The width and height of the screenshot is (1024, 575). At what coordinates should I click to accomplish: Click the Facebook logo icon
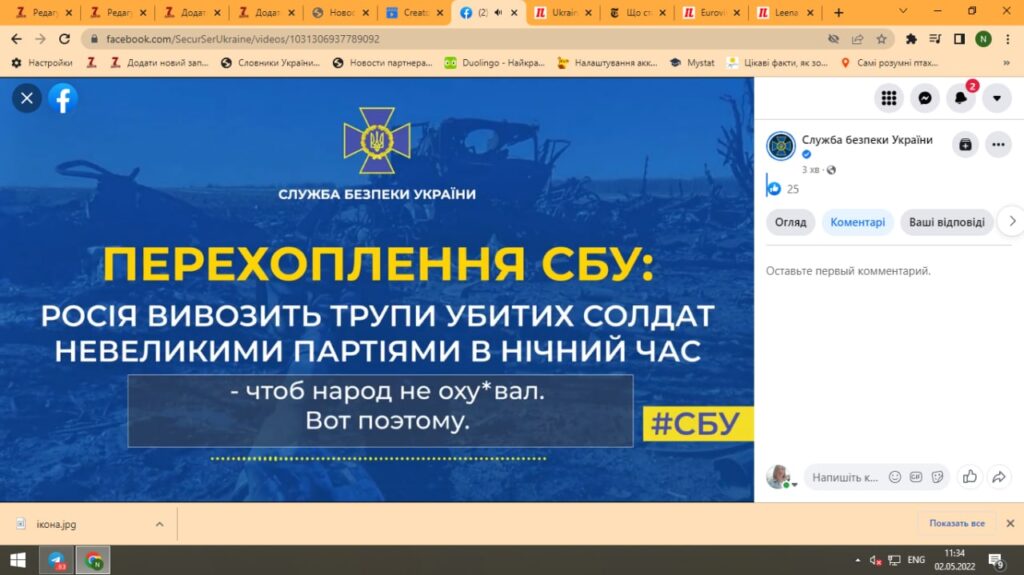(62, 98)
